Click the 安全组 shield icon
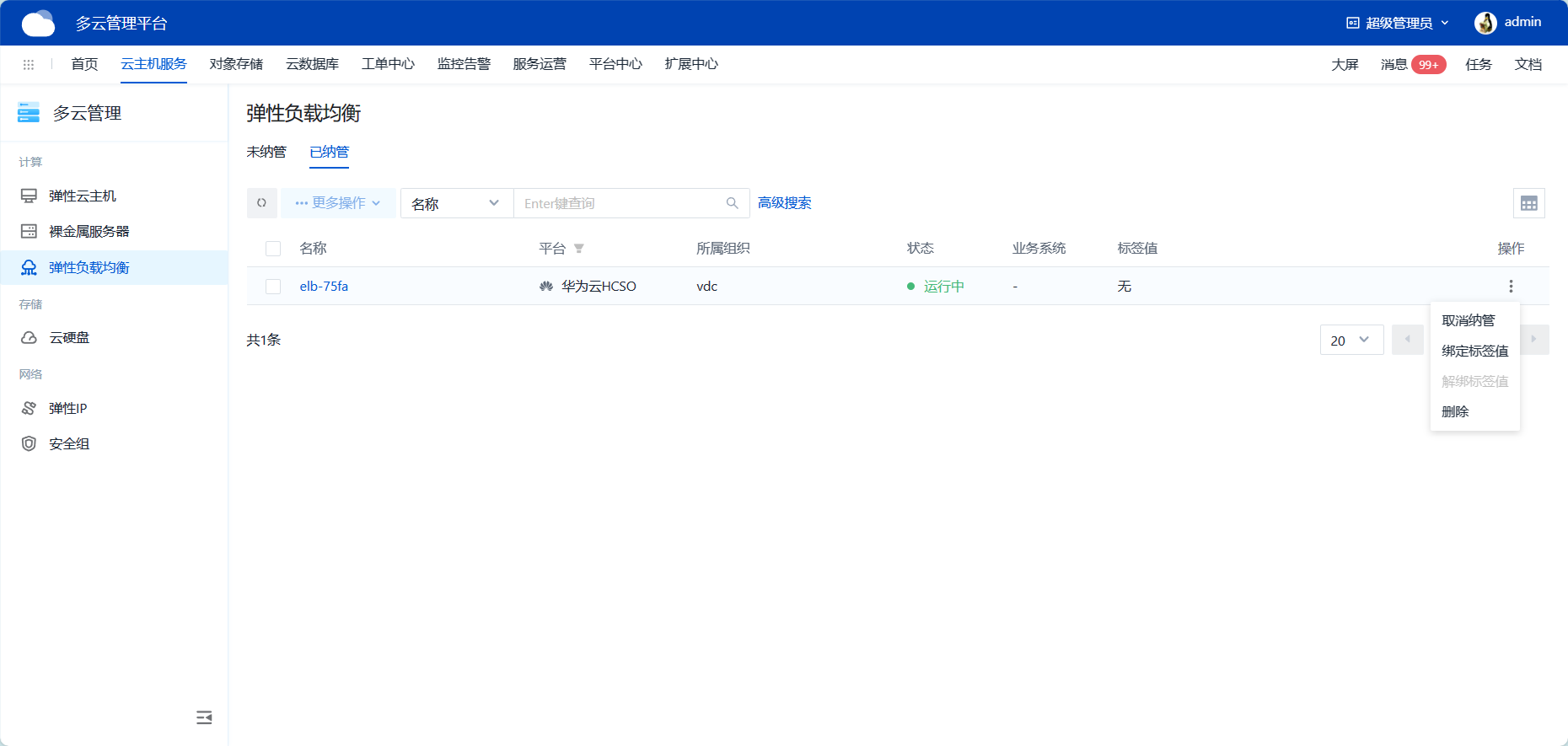 click(29, 443)
